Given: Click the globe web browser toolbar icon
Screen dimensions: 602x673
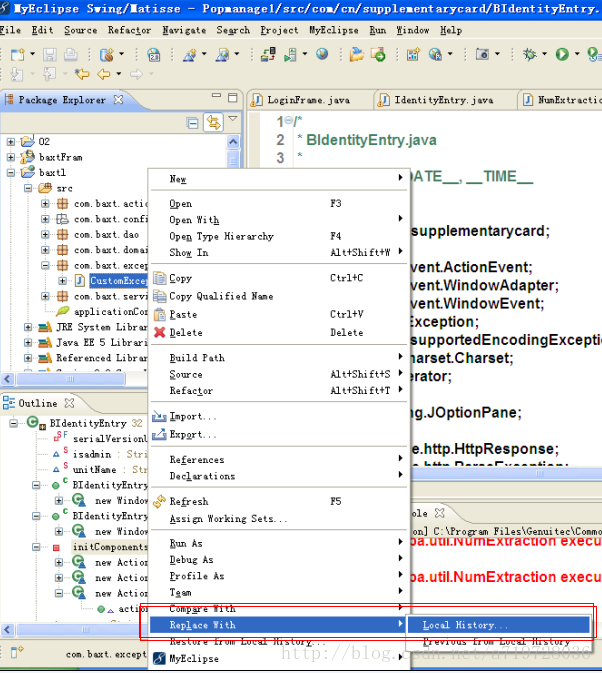Looking at the screenshot, I should pyautogui.click(x=322, y=54).
